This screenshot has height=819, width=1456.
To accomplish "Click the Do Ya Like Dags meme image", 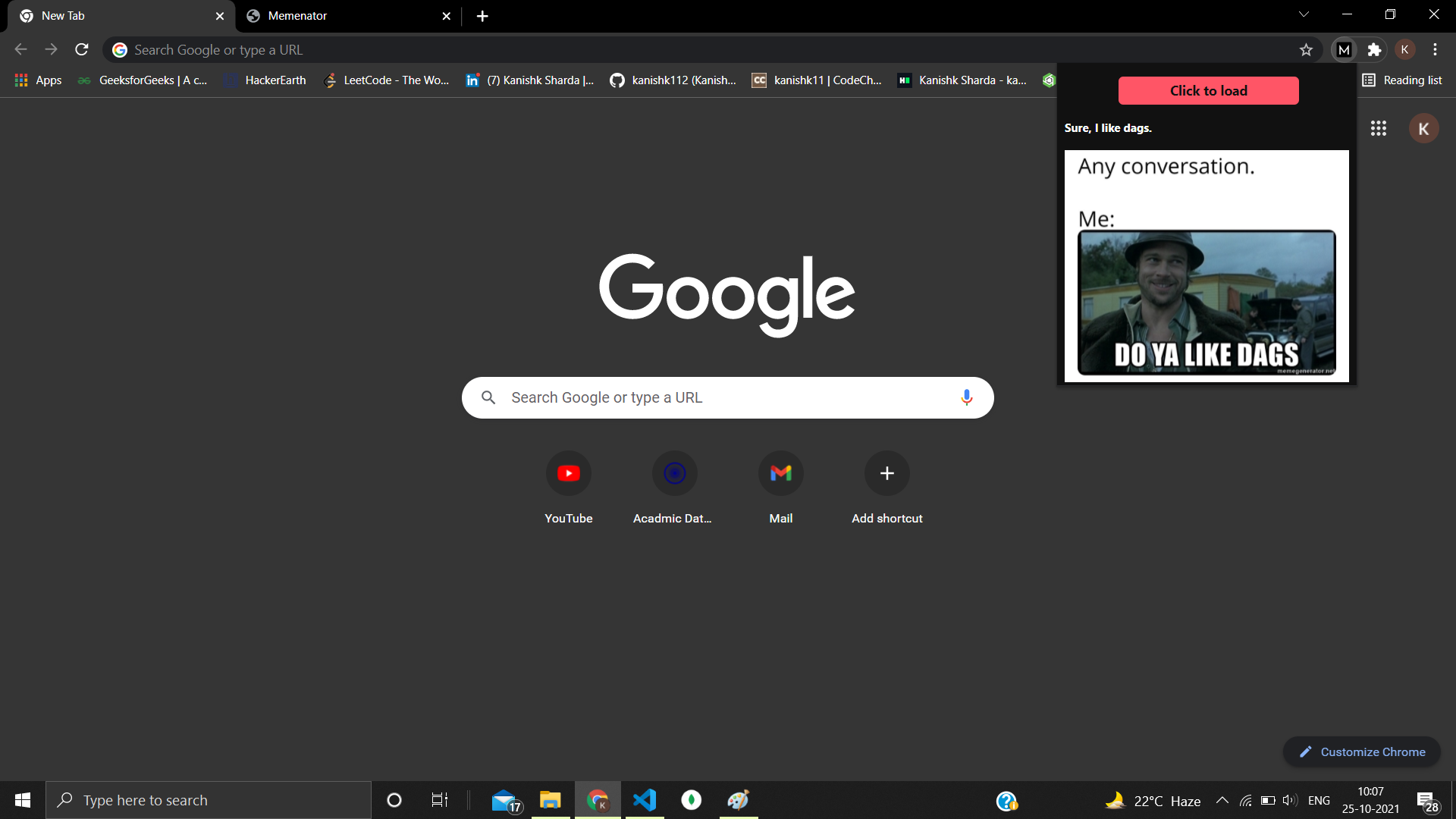I will 1206,303.
